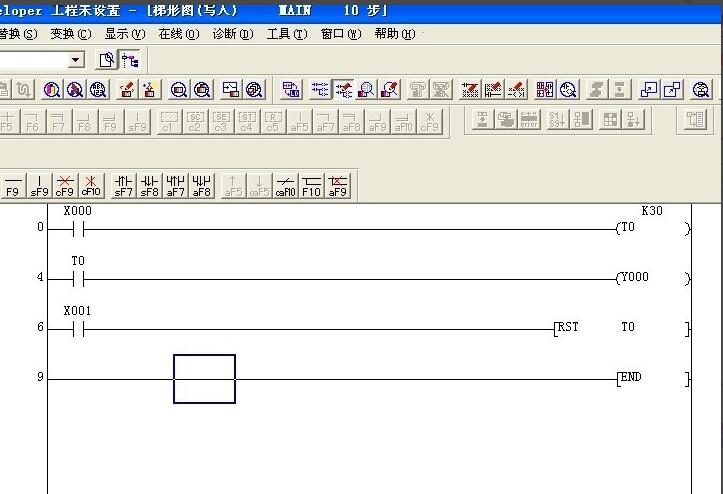This screenshot has height=494, width=723.
Task: Click the SC c2 toolbar button
Action: (x=195, y=122)
